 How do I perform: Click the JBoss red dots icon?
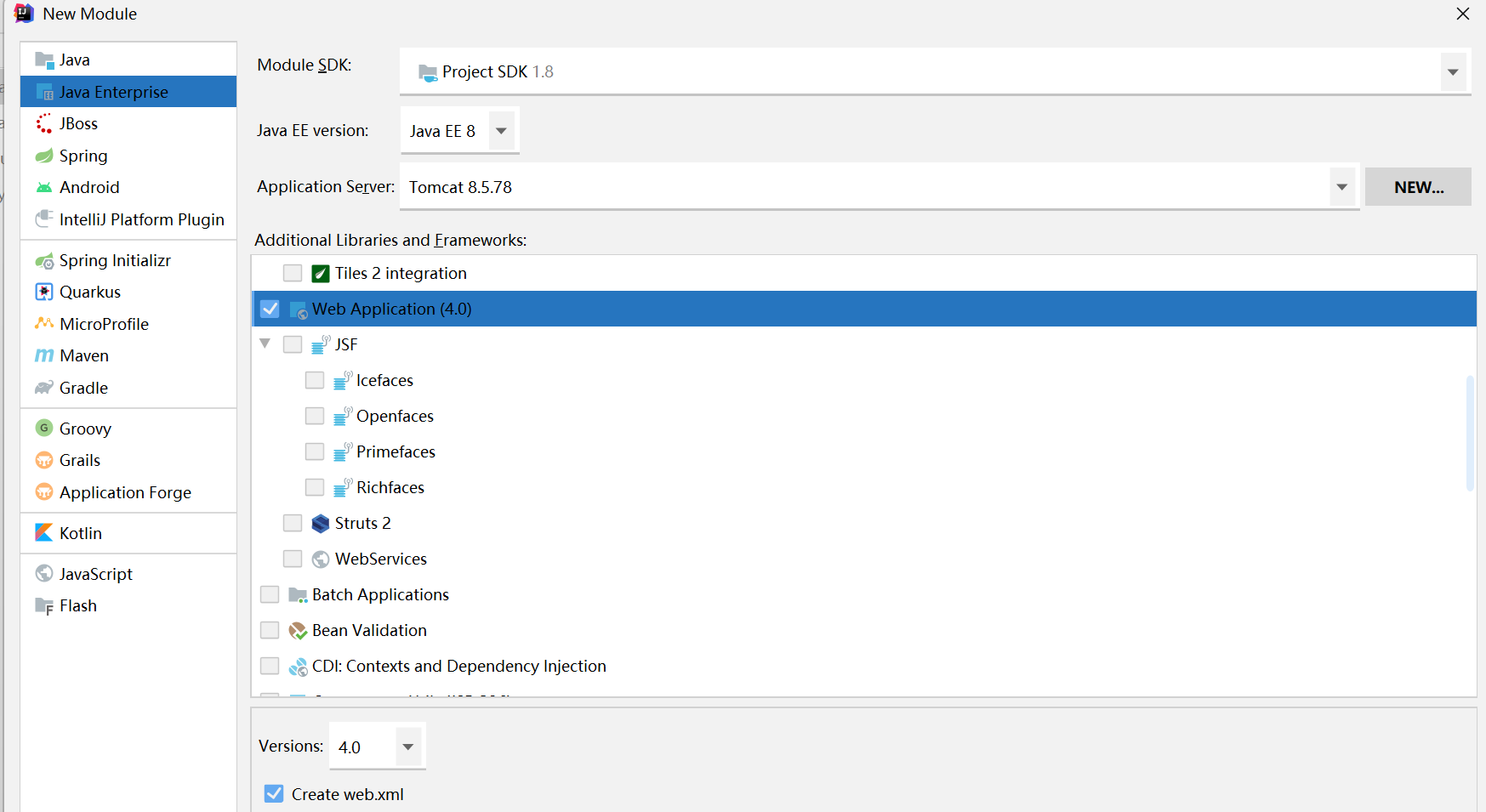(x=44, y=123)
